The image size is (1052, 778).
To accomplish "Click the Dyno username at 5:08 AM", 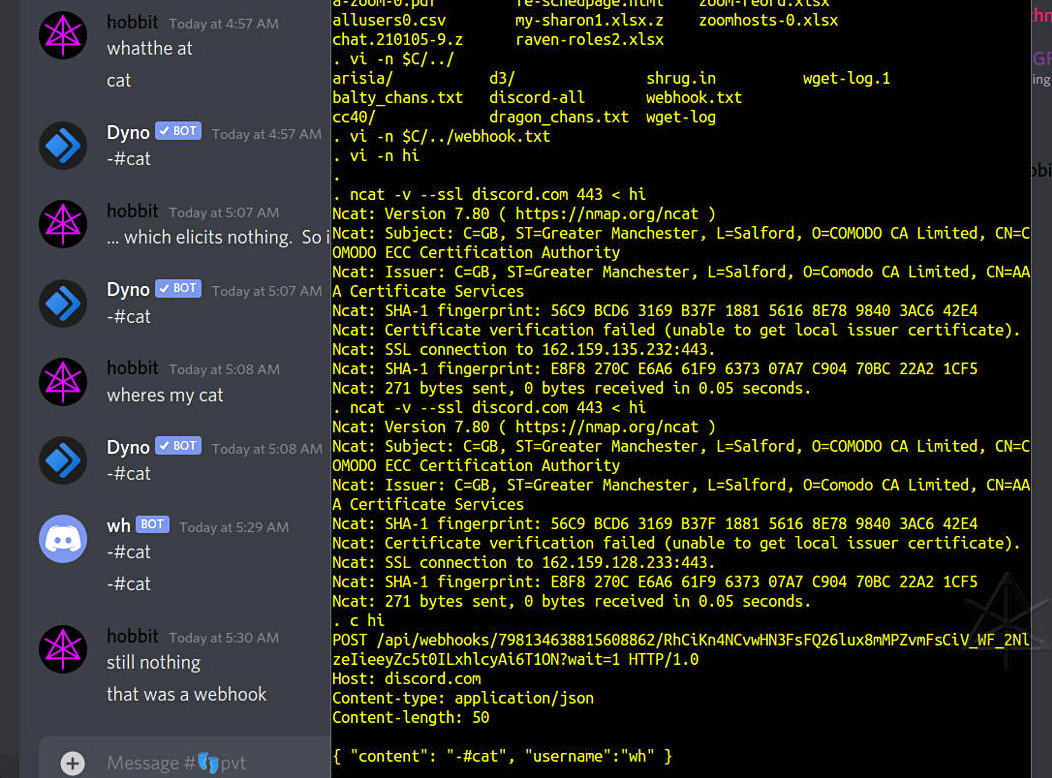I will pyautogui.click(x=128, y=447).
